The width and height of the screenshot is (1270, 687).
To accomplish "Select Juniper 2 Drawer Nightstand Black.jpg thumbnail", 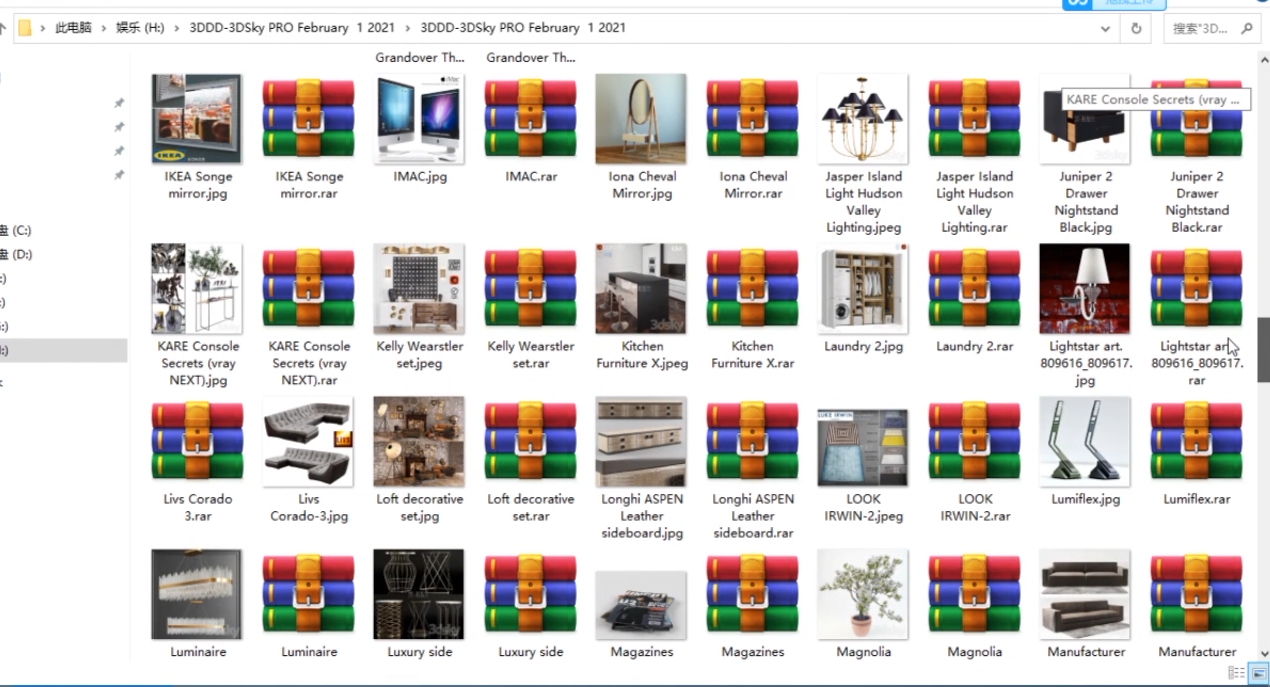I will pyautogui.click(x=1085, y=119).
